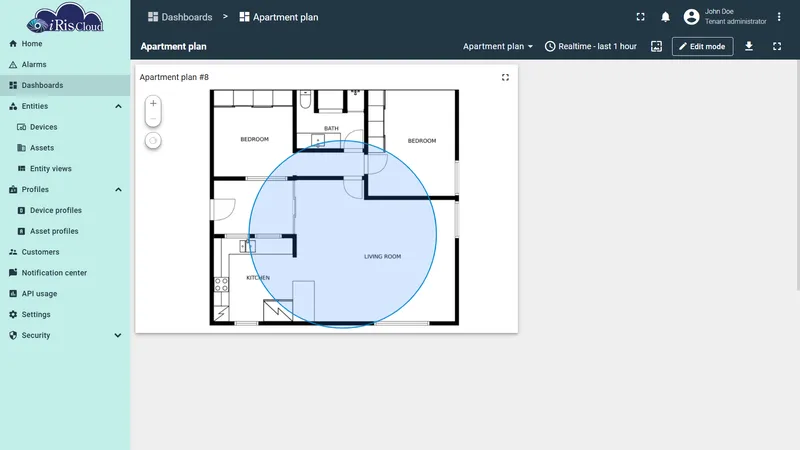Expand the Apartment plan #8 widget fullscreen
Viewport: 800px width, 450px height.
click(505, 78)
